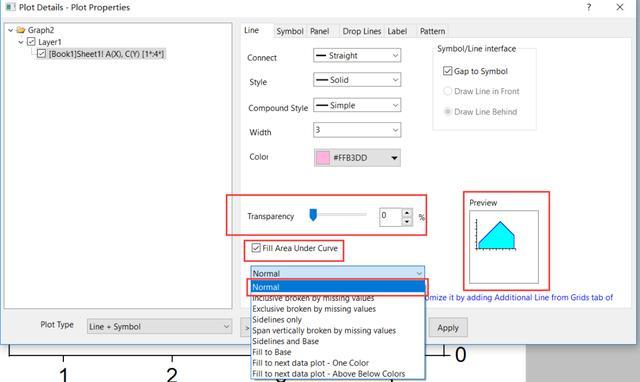Viewport: 640px width, 382px height.
Task: Open the Panel tab
Action: [x=320, y=31]
